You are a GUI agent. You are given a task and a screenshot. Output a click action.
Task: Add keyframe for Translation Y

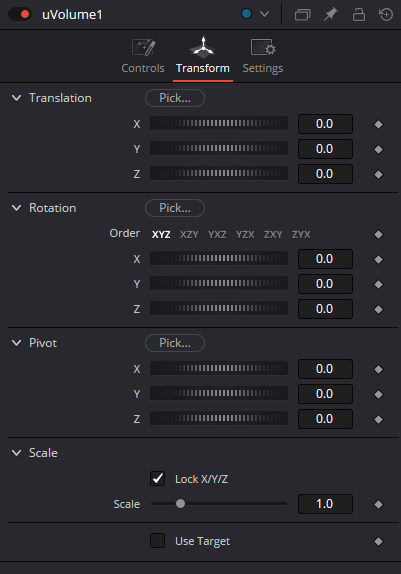(378, 149)
